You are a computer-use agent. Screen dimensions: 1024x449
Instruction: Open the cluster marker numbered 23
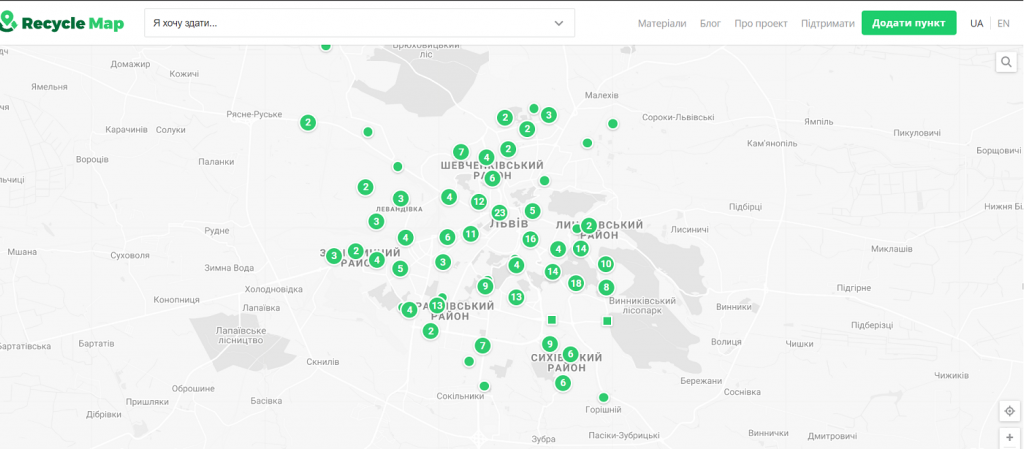pos(499,212)
